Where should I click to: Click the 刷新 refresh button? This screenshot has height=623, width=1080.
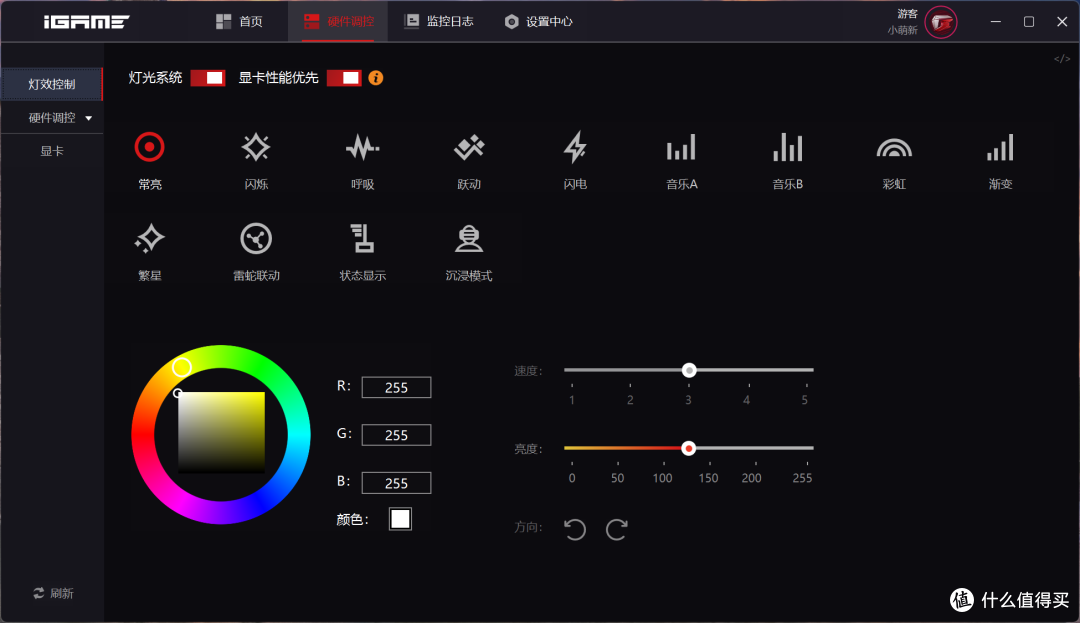pyautogui.click(x=53, y=593)
